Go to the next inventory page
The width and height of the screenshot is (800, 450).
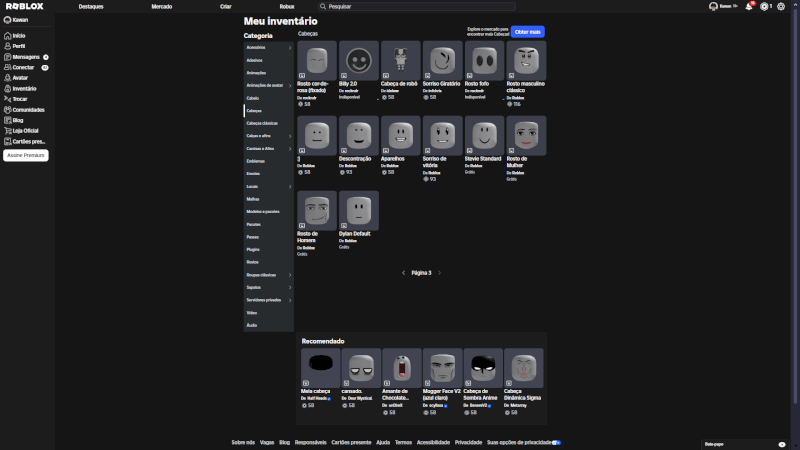pos(439,273)
